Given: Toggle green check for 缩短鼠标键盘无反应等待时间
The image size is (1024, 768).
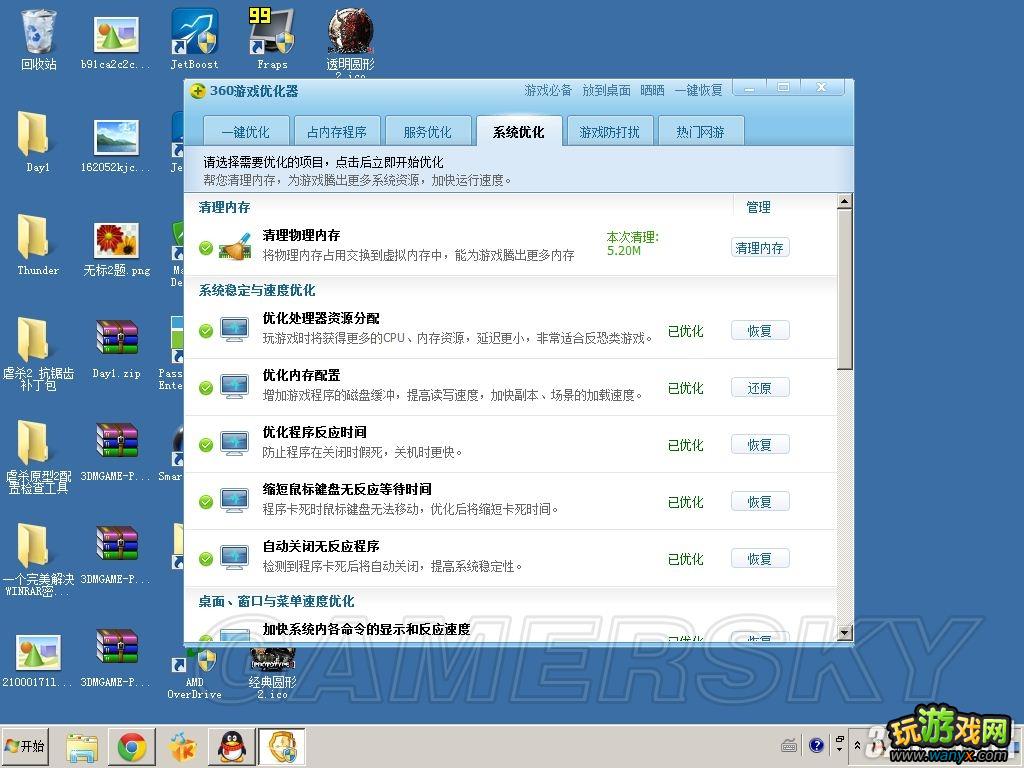Looking at the screenshot, I should (x=206, y=502).
